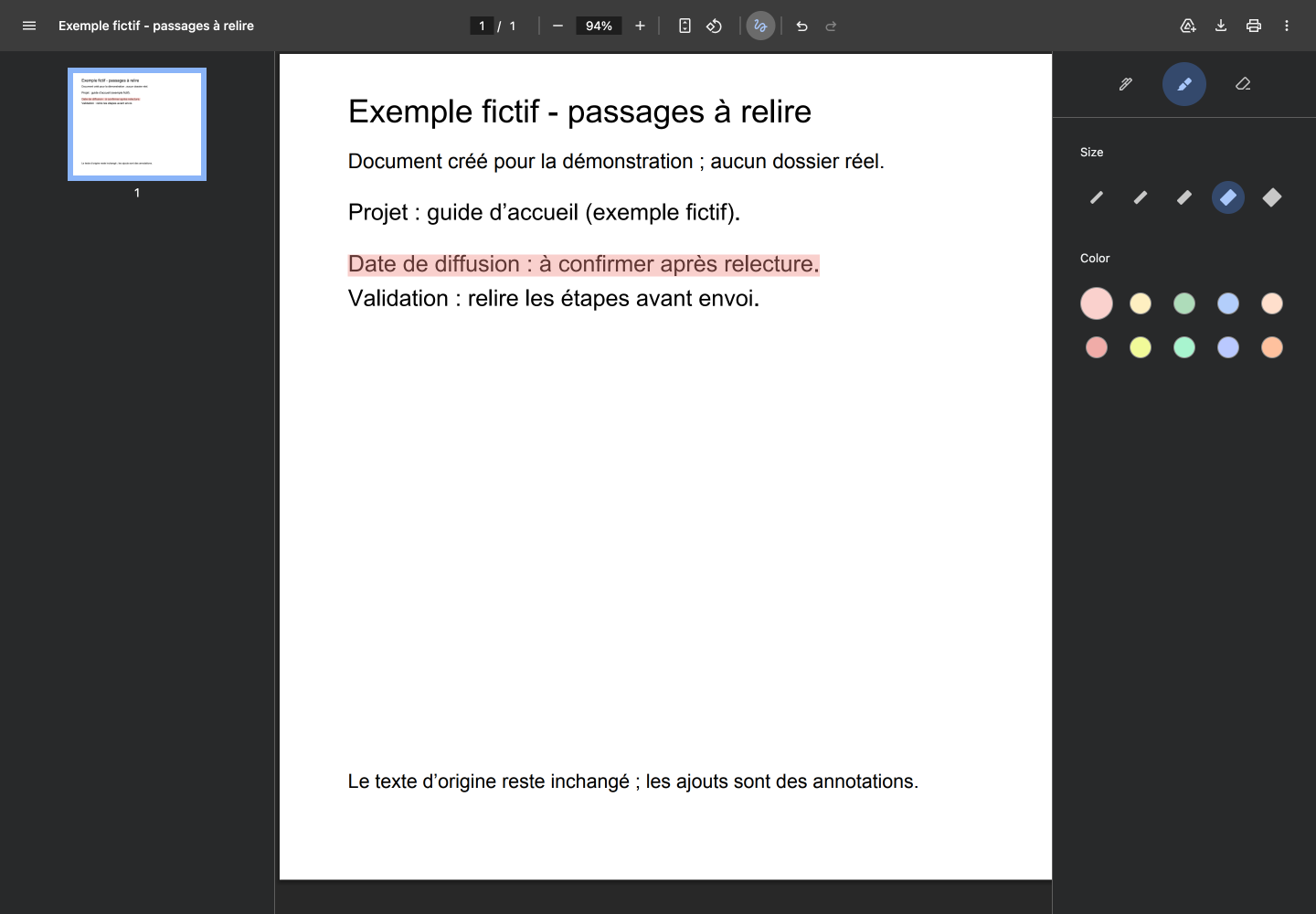
Task: Click the zoom in plus icon
Action: click(640, 26)
